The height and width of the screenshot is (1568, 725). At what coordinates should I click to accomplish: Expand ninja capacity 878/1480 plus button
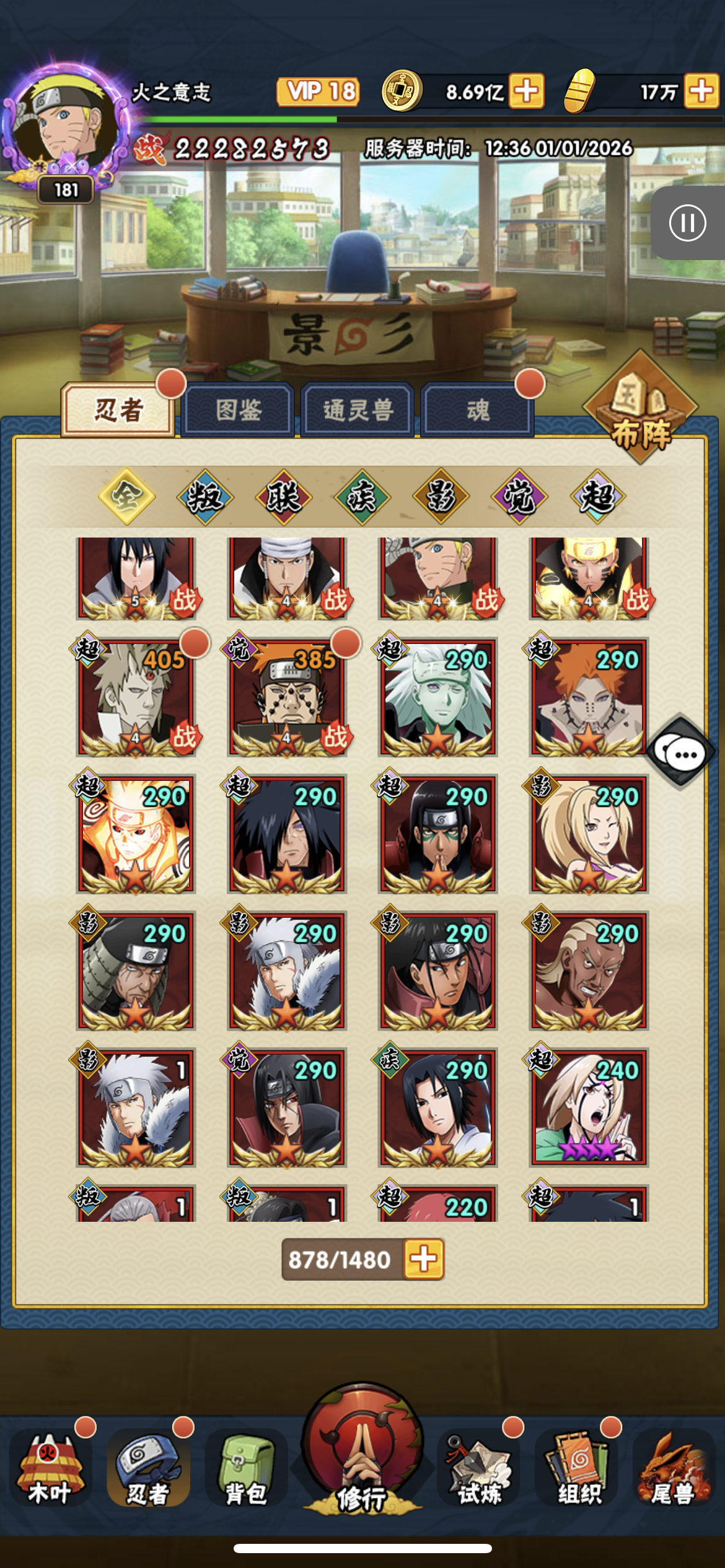click(424, 1260)
